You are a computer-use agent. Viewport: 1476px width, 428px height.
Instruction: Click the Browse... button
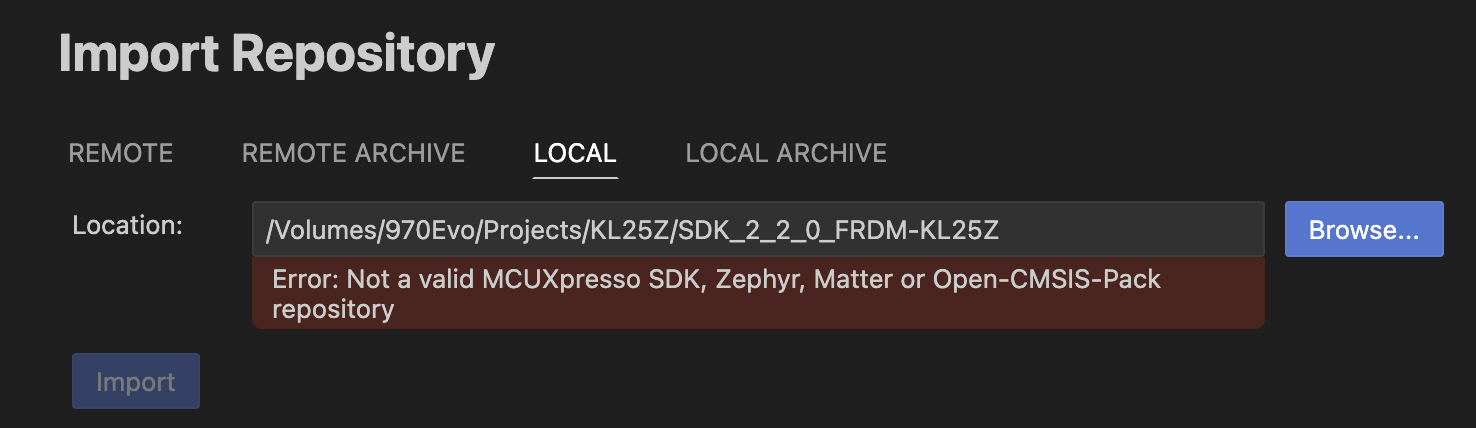point(1363,229)
